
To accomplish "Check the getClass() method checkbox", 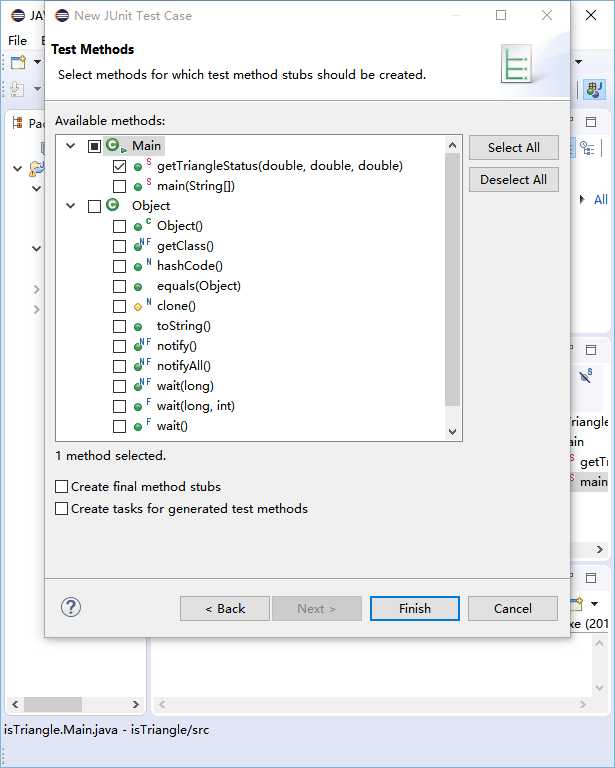I will [x=119, y=246].
